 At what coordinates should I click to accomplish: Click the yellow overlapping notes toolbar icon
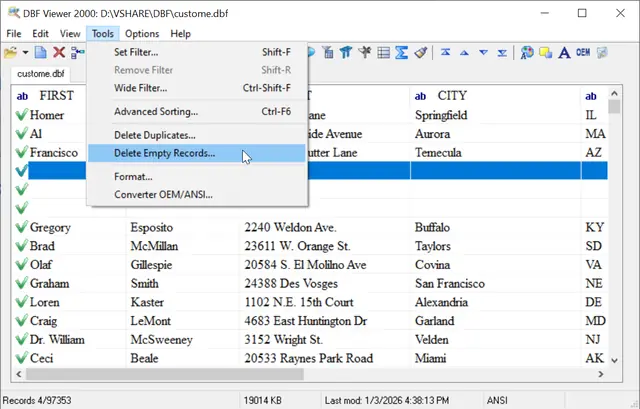(545, 52)
